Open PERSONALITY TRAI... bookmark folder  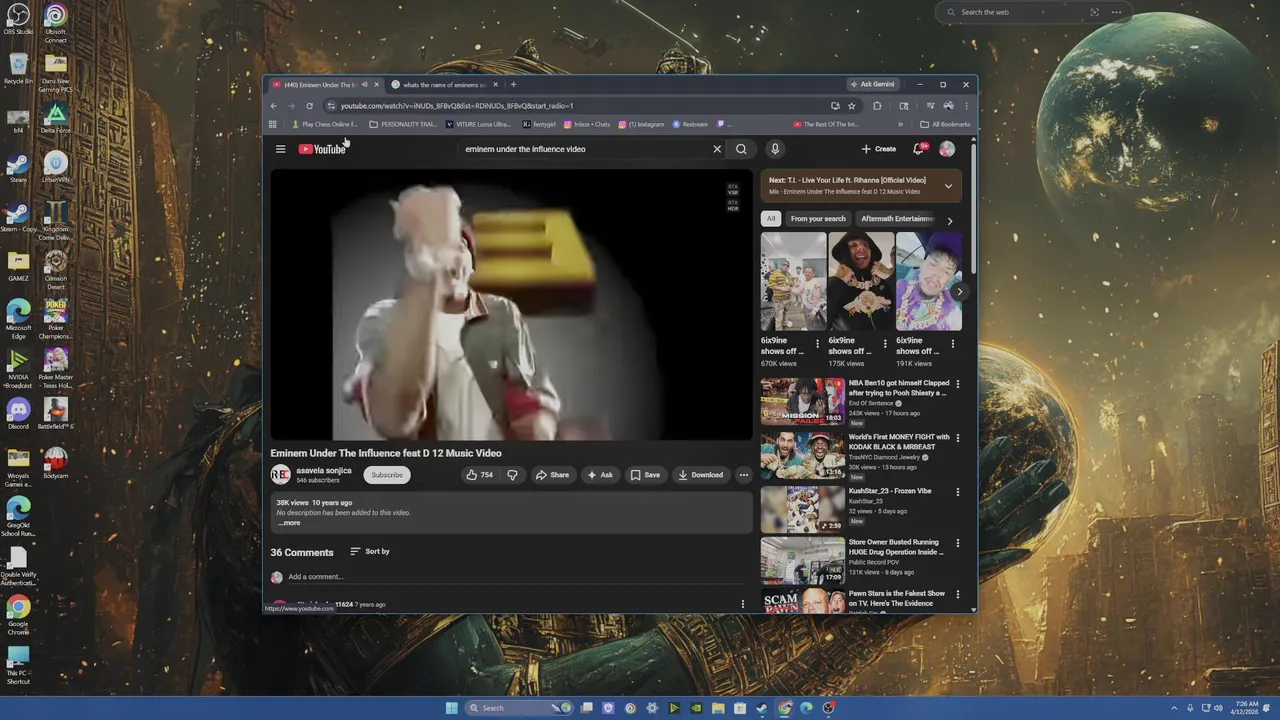403,125
